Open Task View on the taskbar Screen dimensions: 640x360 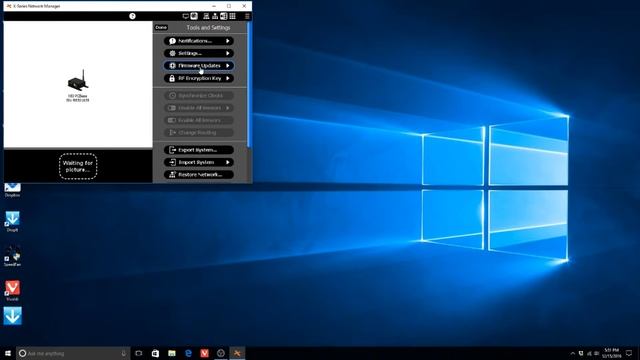pyautogui.click(x=139, y=353)
